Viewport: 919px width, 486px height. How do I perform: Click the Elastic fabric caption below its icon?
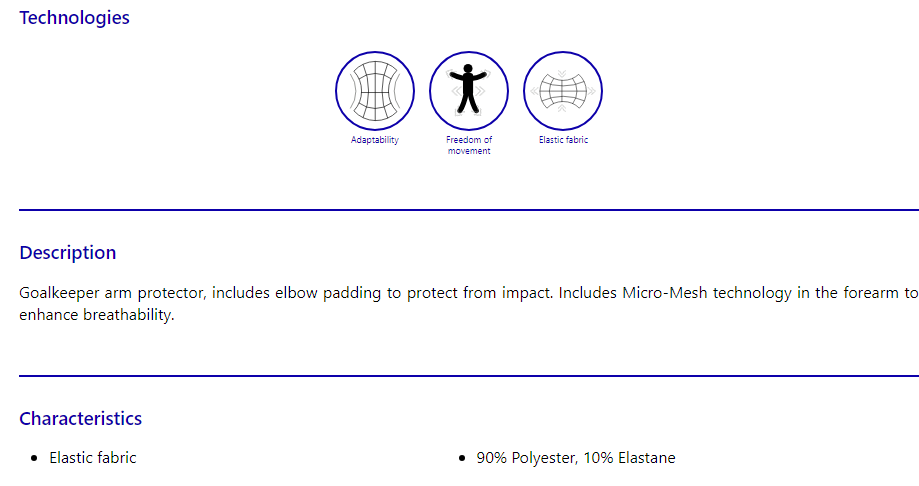(563, 140)
